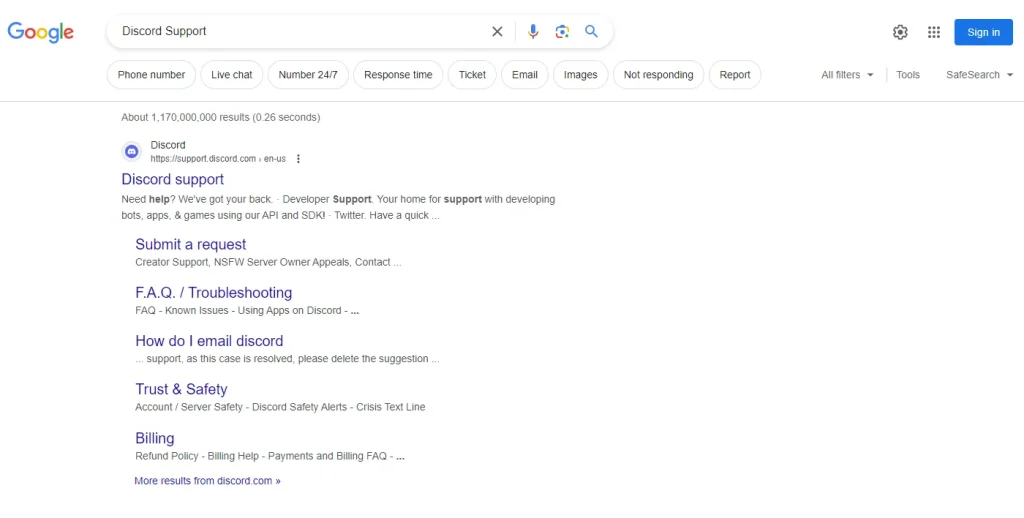Image resolution: width=1024 pixels, height=518 pixels.
Task: Select the Report filter chip
Action: pos(735,74)
